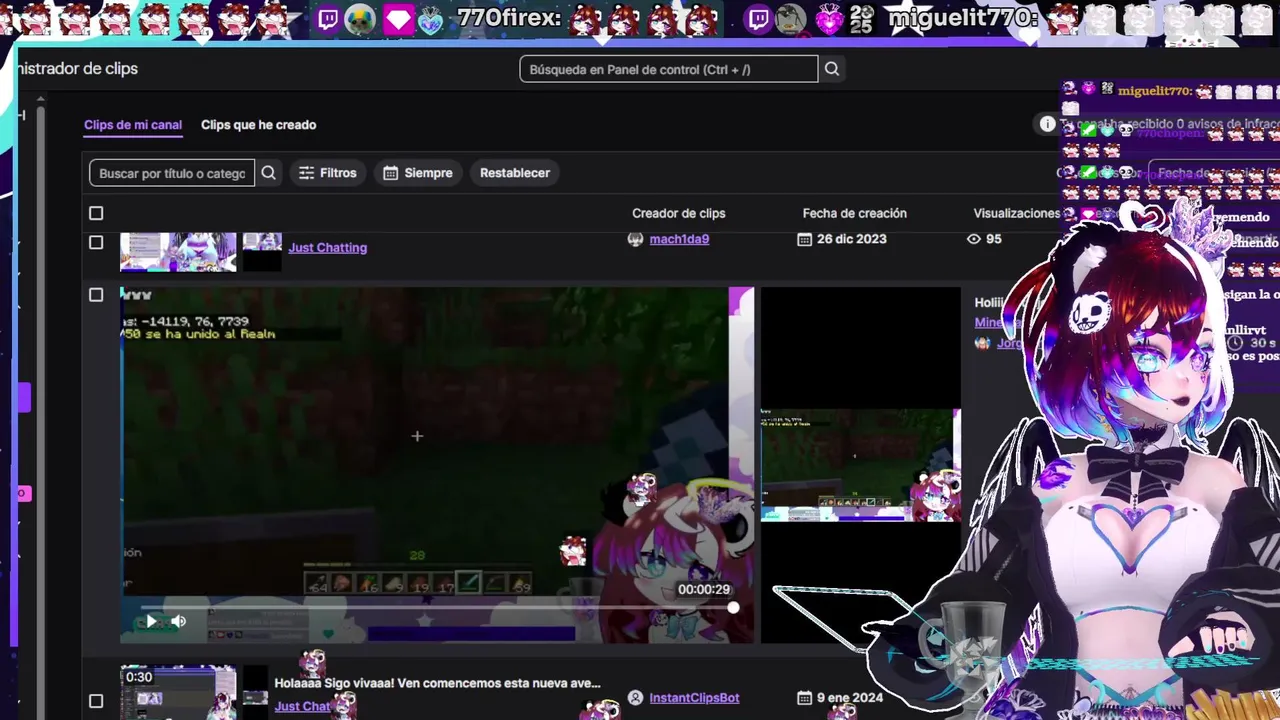This screenshot has height=720, width=1280.
Task: Open the Filtros filter options
Action: pos(328,173)
